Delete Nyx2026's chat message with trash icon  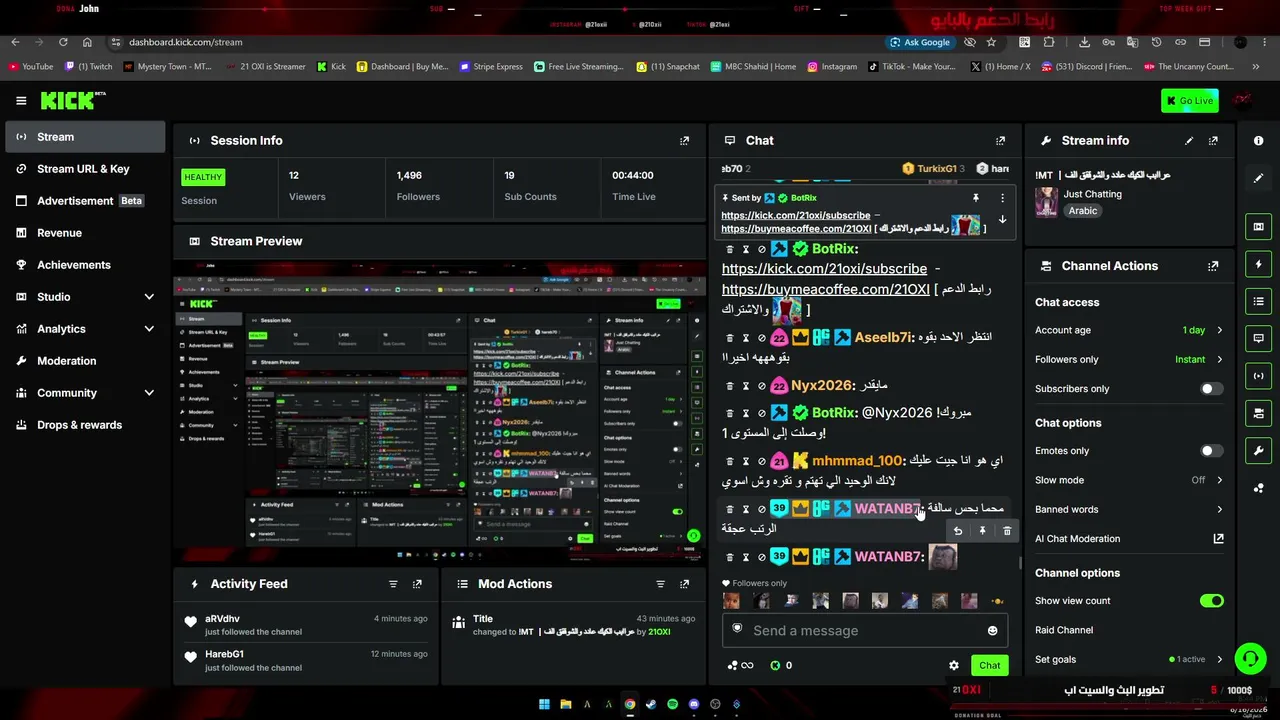pyautogui.click(x=729, y=386)
